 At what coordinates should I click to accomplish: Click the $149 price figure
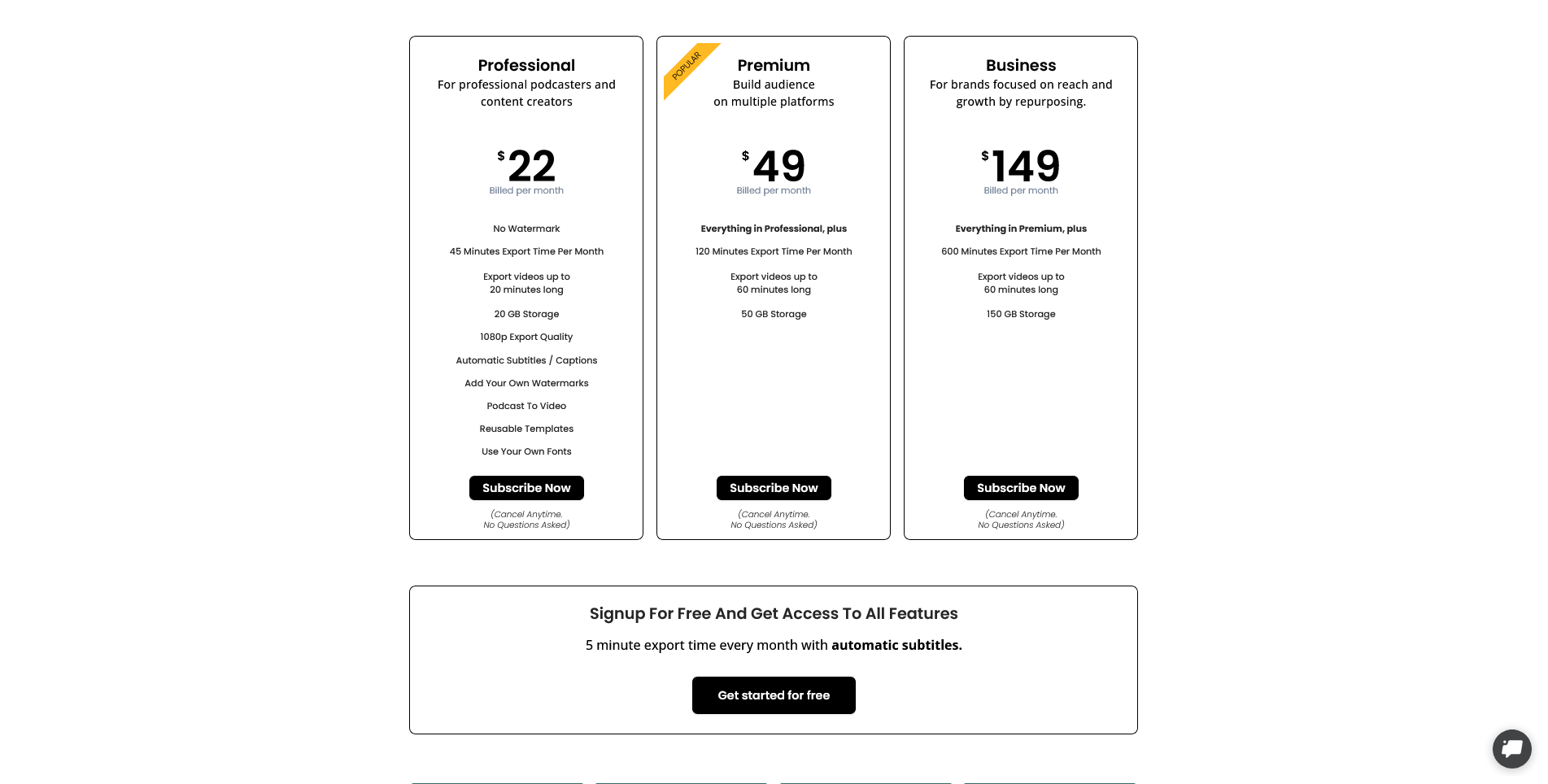click(1024, 166)
